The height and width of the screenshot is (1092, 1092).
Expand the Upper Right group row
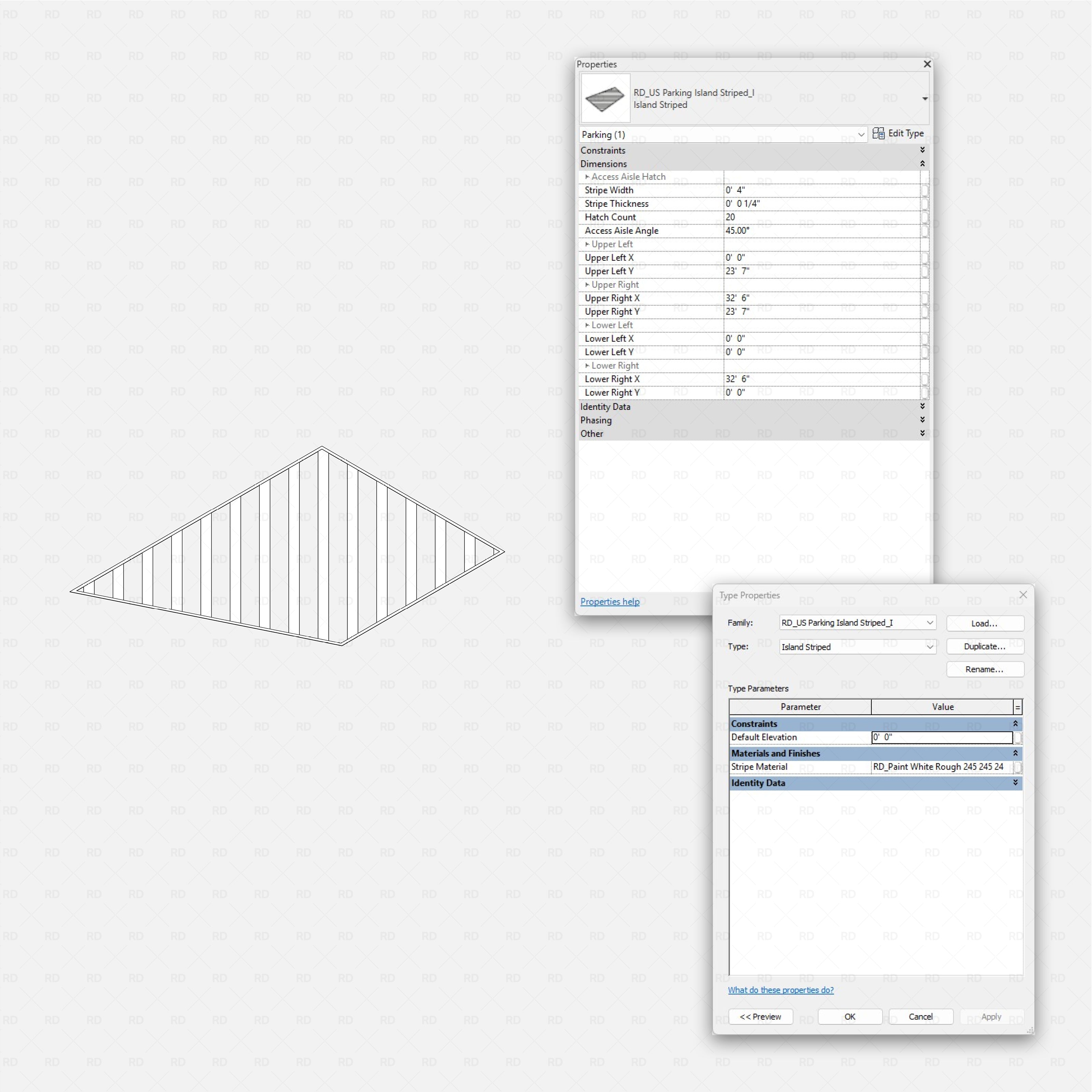pos(587,285)
